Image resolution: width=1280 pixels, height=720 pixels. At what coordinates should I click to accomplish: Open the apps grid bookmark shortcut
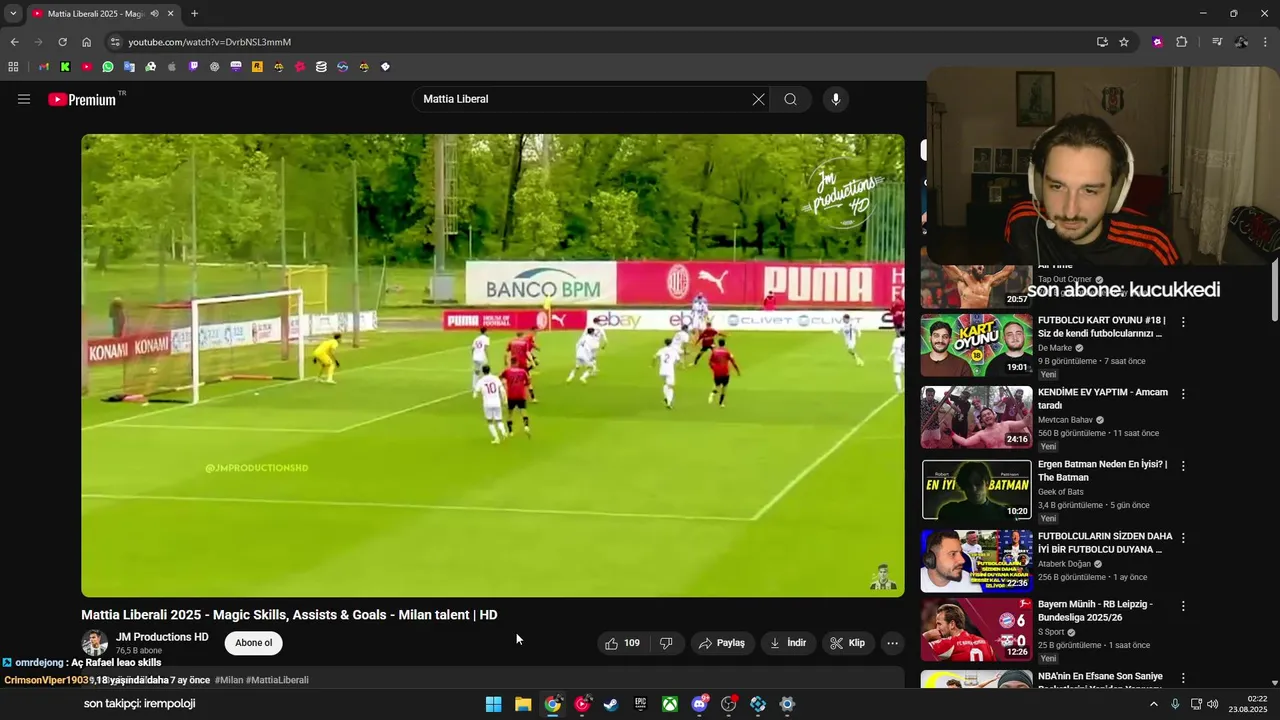pyautogui.click(x=13, y=67)
